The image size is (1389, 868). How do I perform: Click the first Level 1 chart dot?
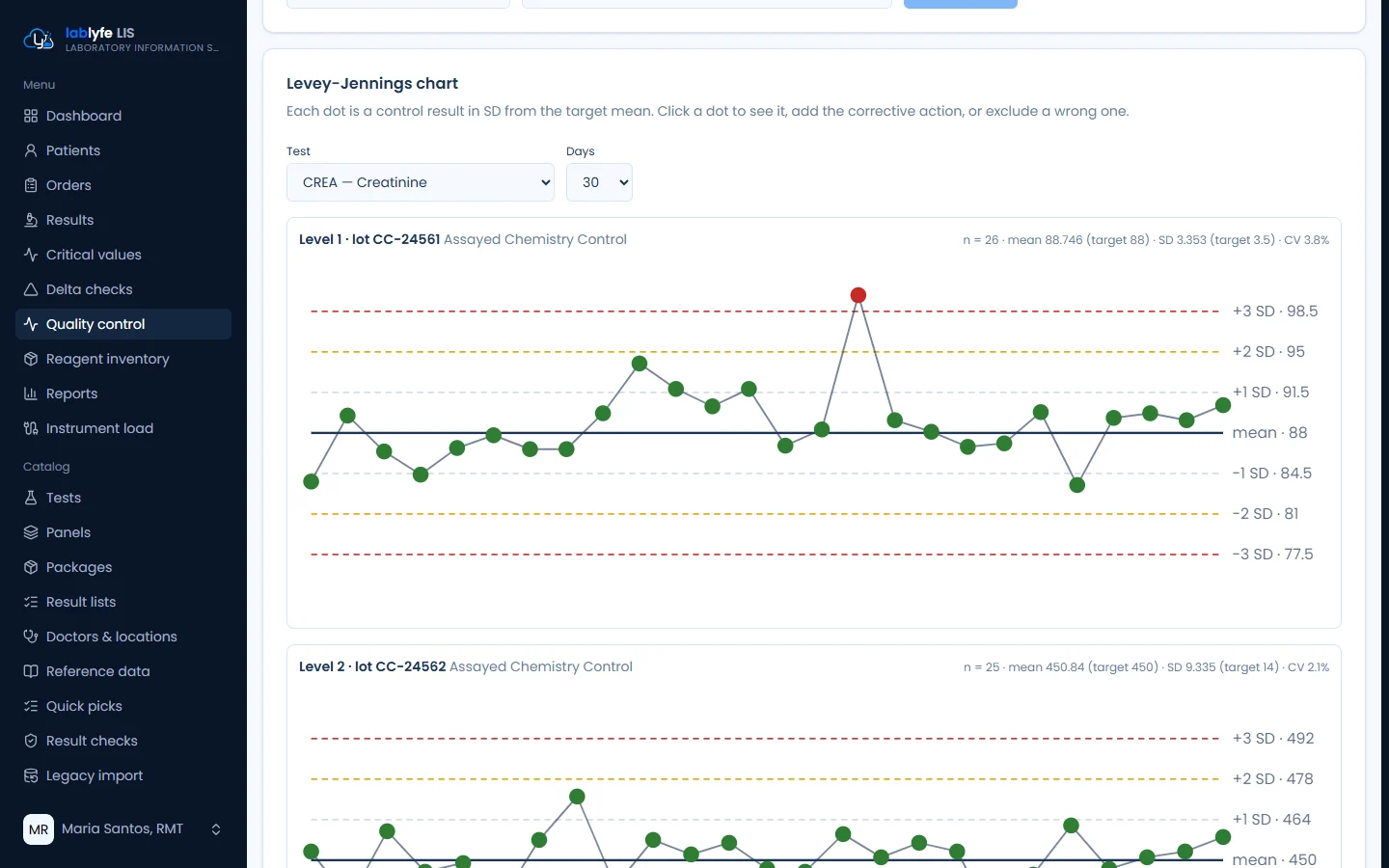[x=311, y=481]
